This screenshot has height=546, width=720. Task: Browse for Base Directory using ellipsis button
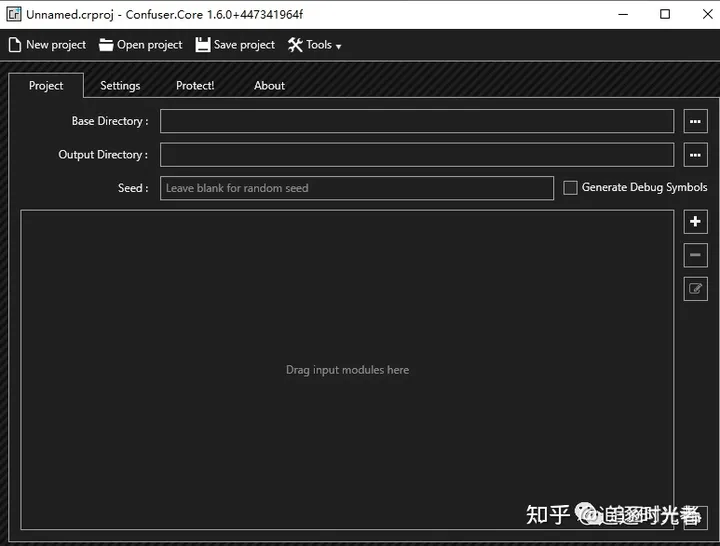tap(695, 121)
